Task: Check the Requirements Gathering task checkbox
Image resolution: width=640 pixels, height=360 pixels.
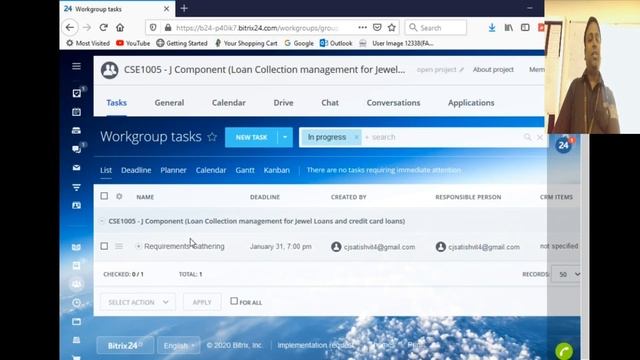Action: [104, 246]
